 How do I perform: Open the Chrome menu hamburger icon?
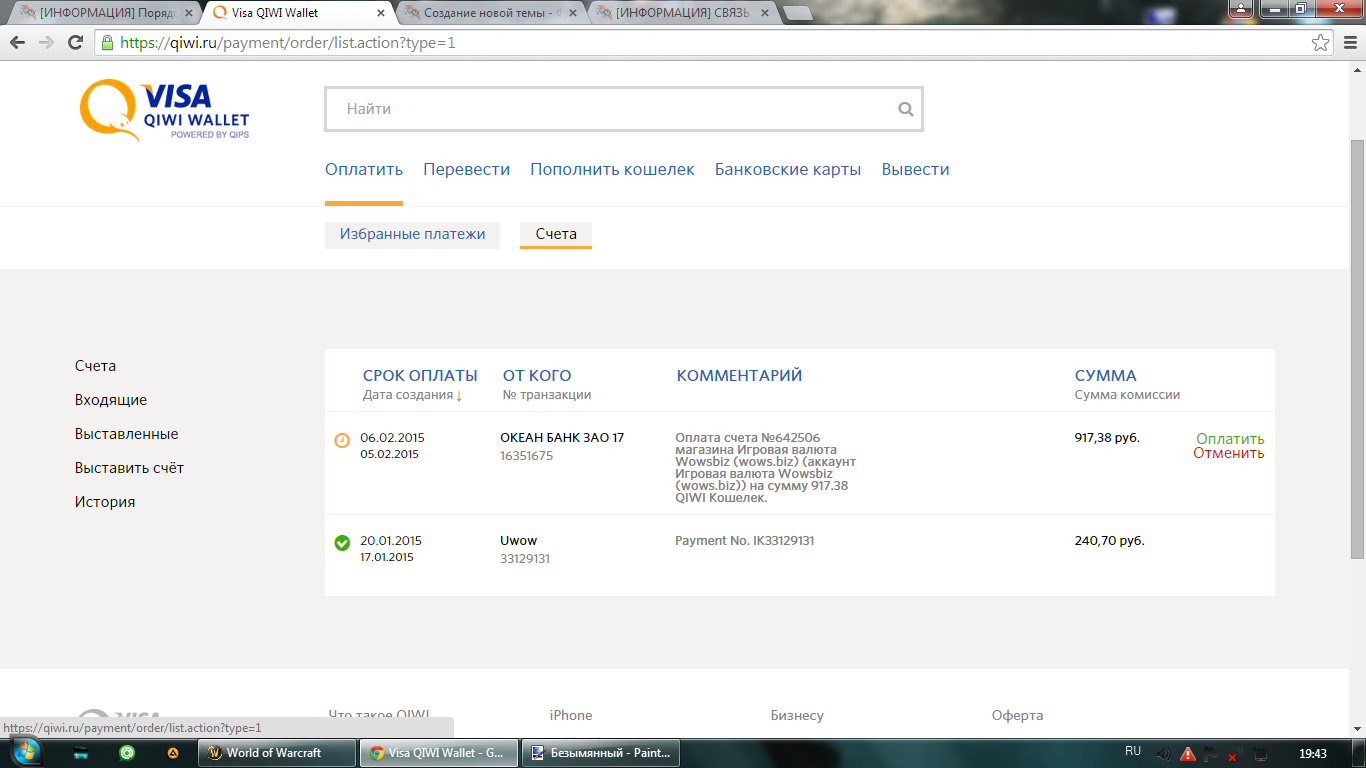[1349, 43]
